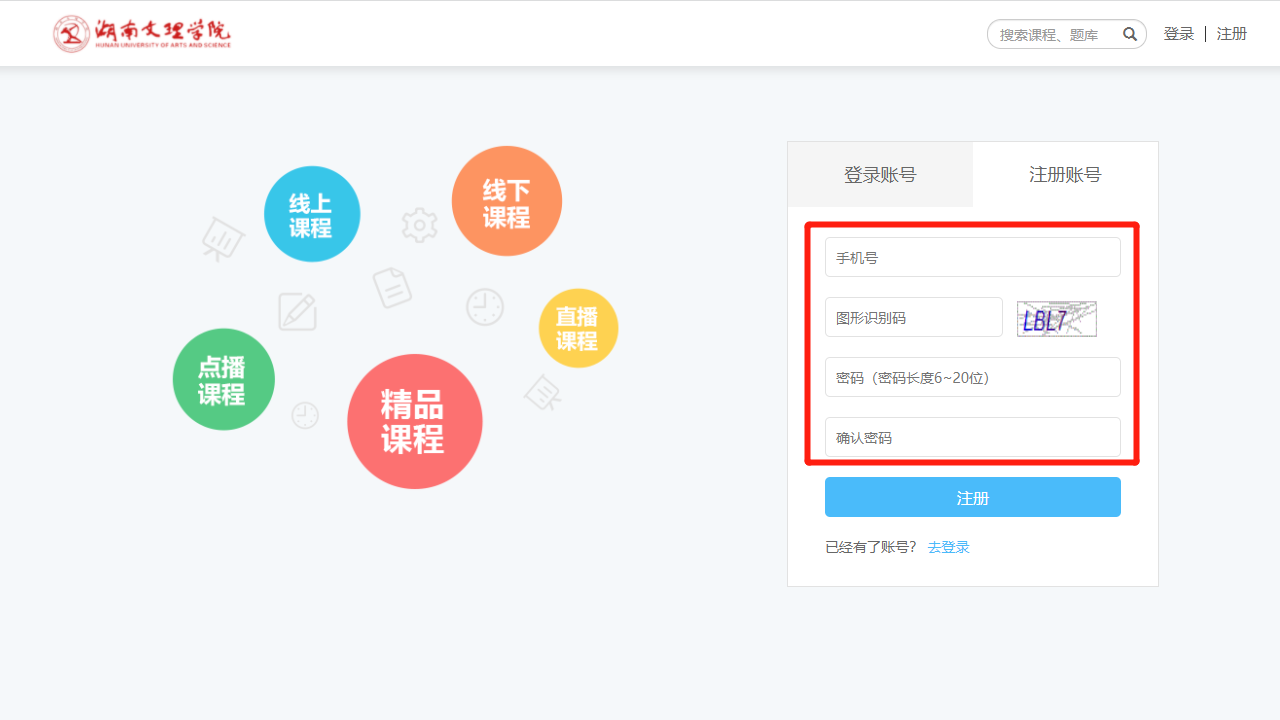
Task: Open 登录 link in the header
Action: pyautogui.click(x=1179, y=34)
